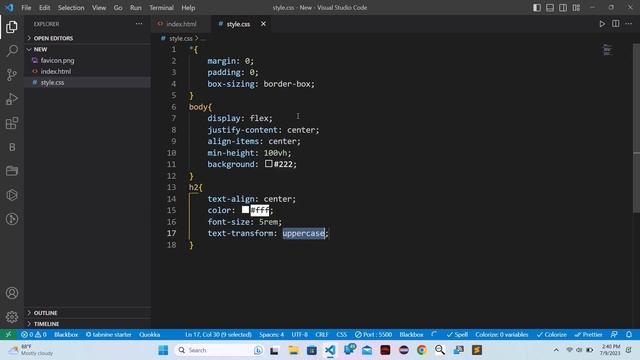Open the Extensions view
Viewport: 640px width, 360px height.
pos(12,123)
